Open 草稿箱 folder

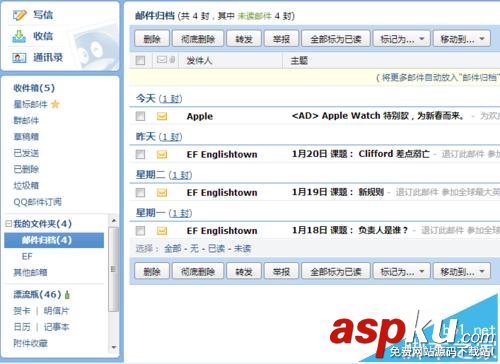(x=26, y=137)
